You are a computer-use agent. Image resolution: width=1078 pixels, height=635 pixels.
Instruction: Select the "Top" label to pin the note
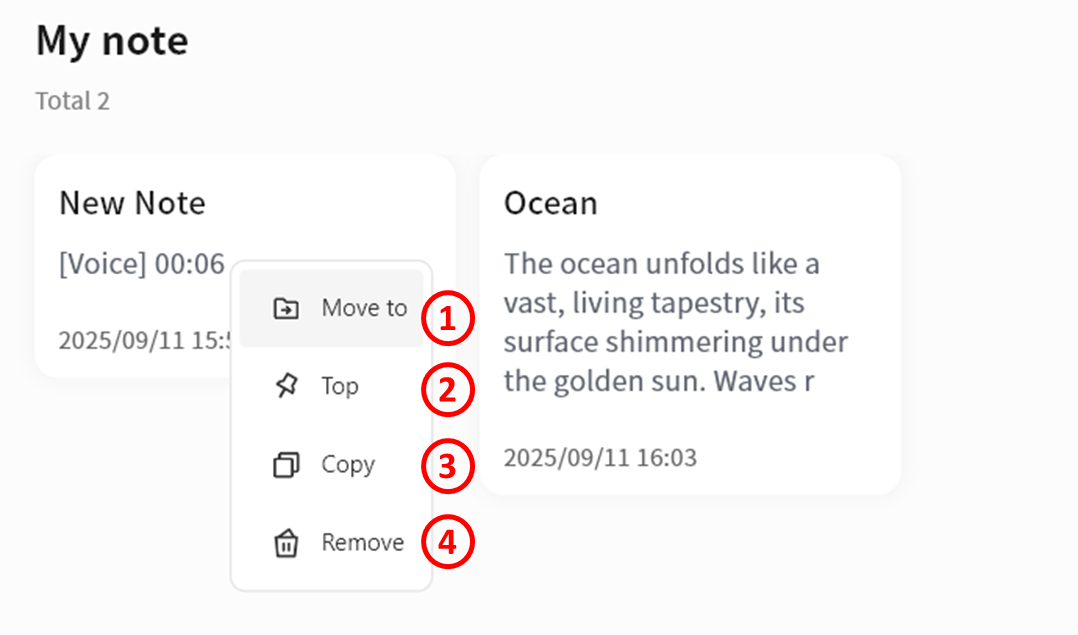340,386
